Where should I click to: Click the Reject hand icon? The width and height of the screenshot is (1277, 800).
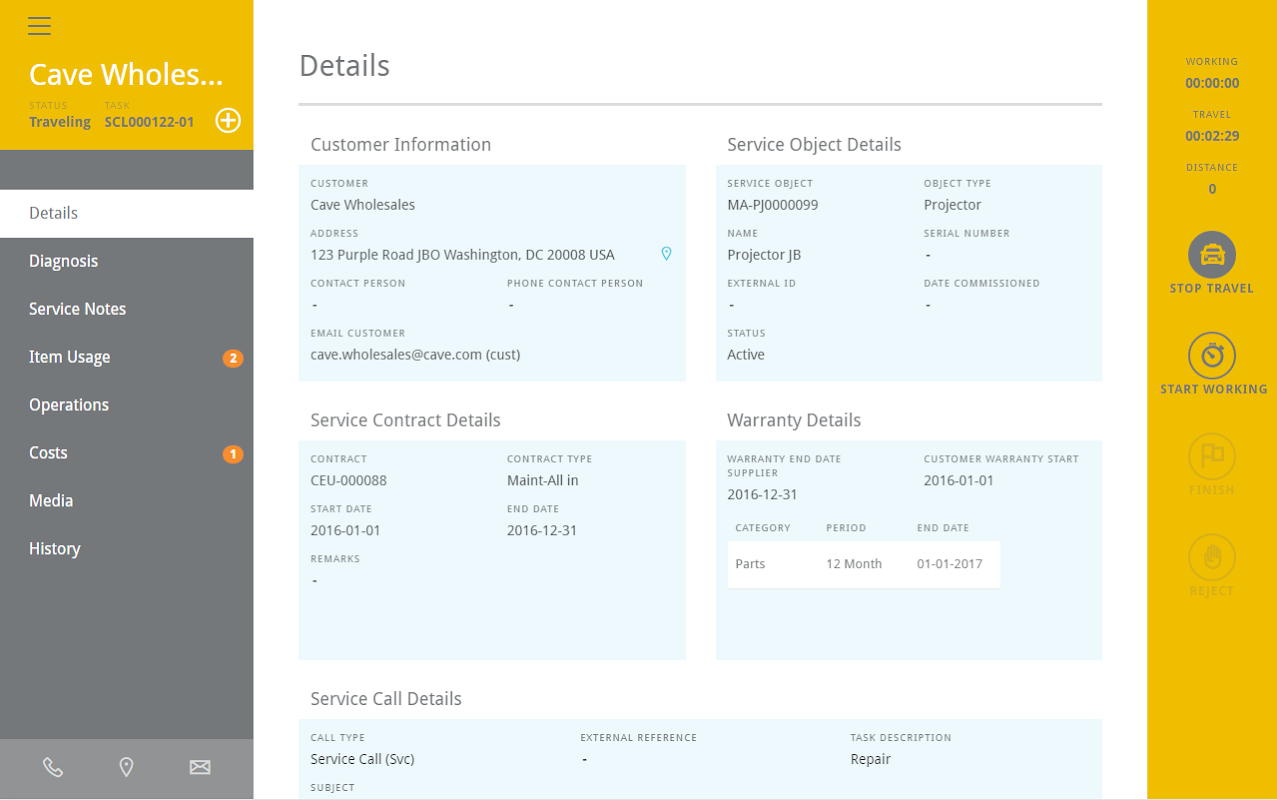coord(1211,558)
